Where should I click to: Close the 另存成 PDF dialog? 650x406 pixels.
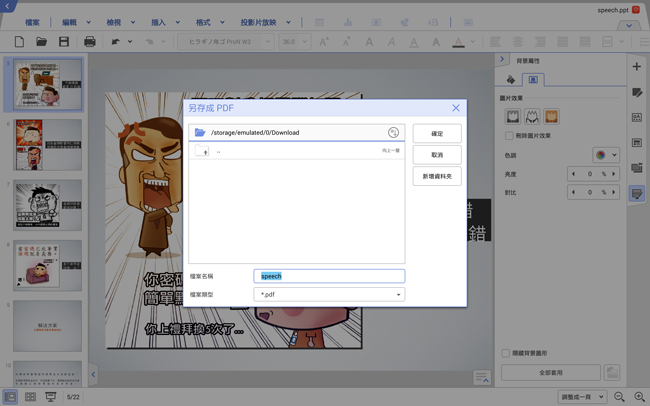click(456, 108)
